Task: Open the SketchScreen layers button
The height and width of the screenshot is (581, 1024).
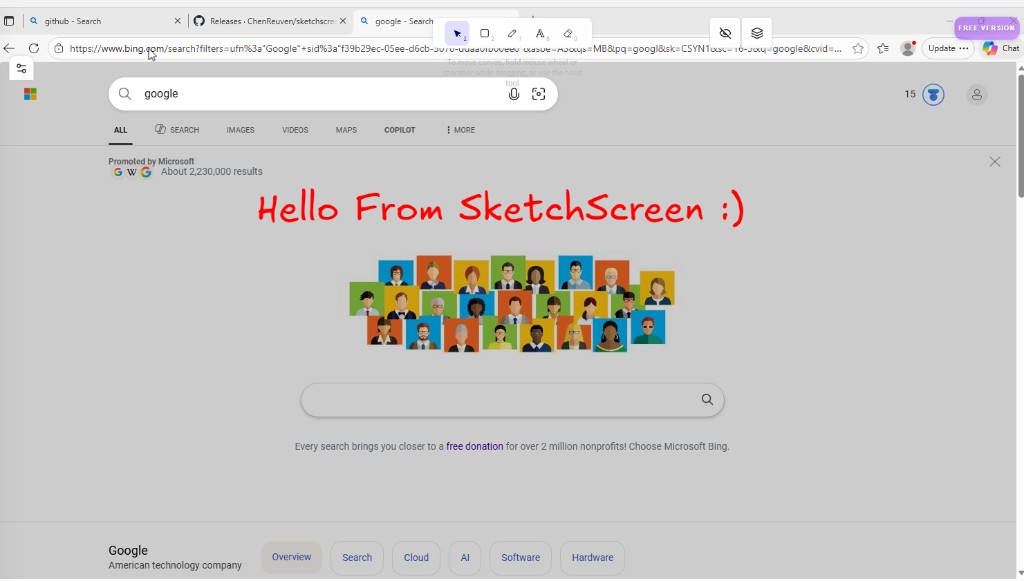Action: [757, 33]
